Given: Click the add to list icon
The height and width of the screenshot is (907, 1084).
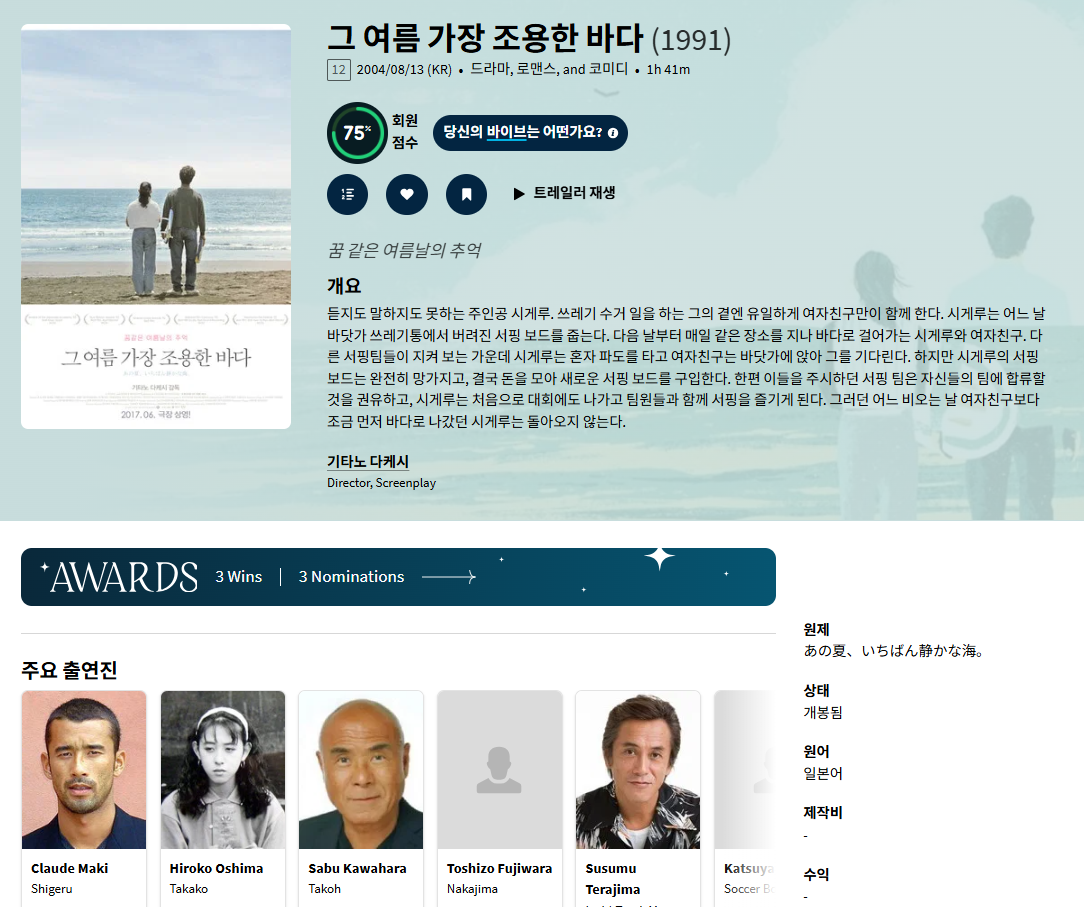Looking at the screenshot, I should (347, 194).
